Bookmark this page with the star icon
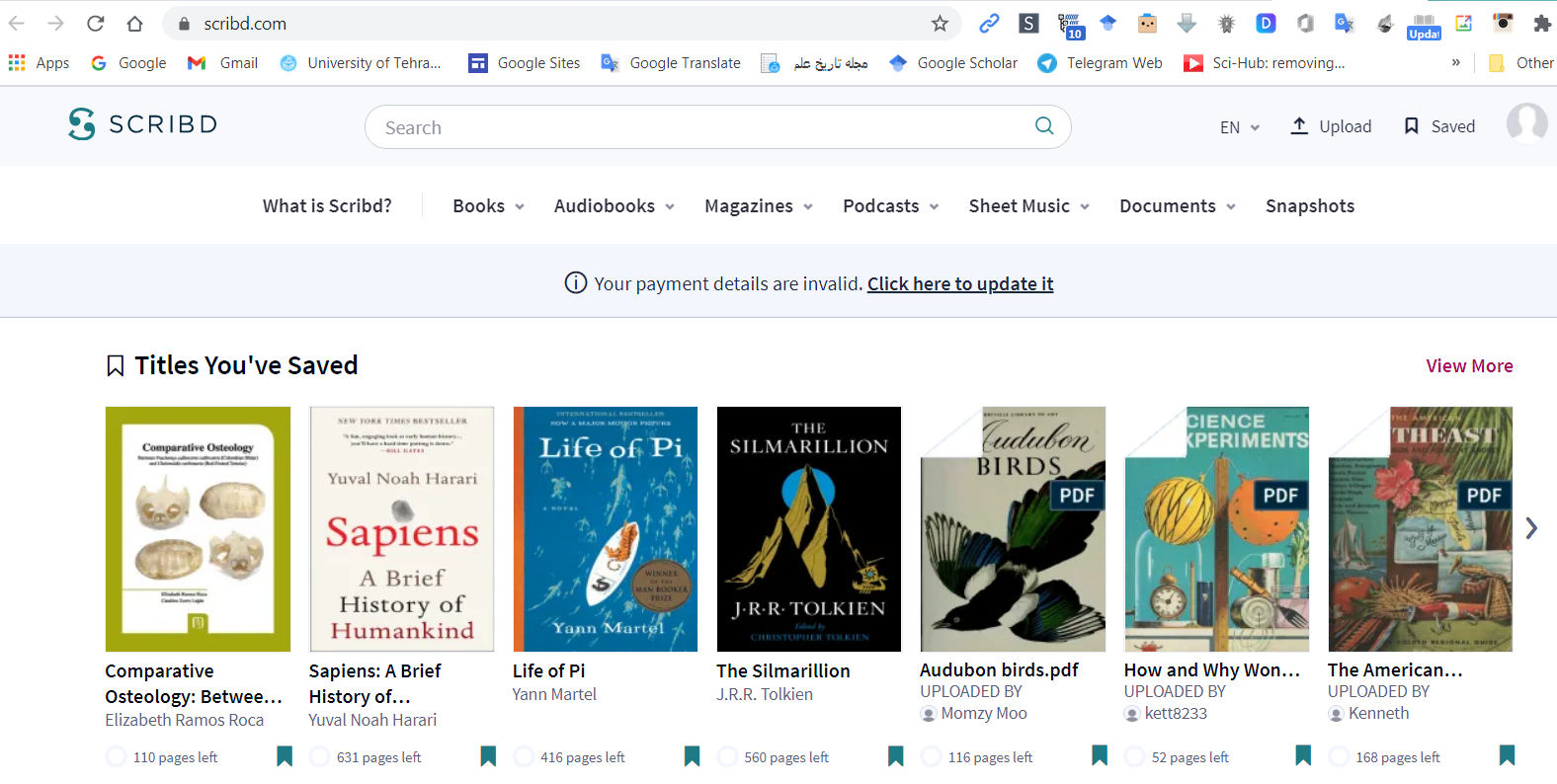This screenshot has height=784, width=1557. [x=940, y=23]
